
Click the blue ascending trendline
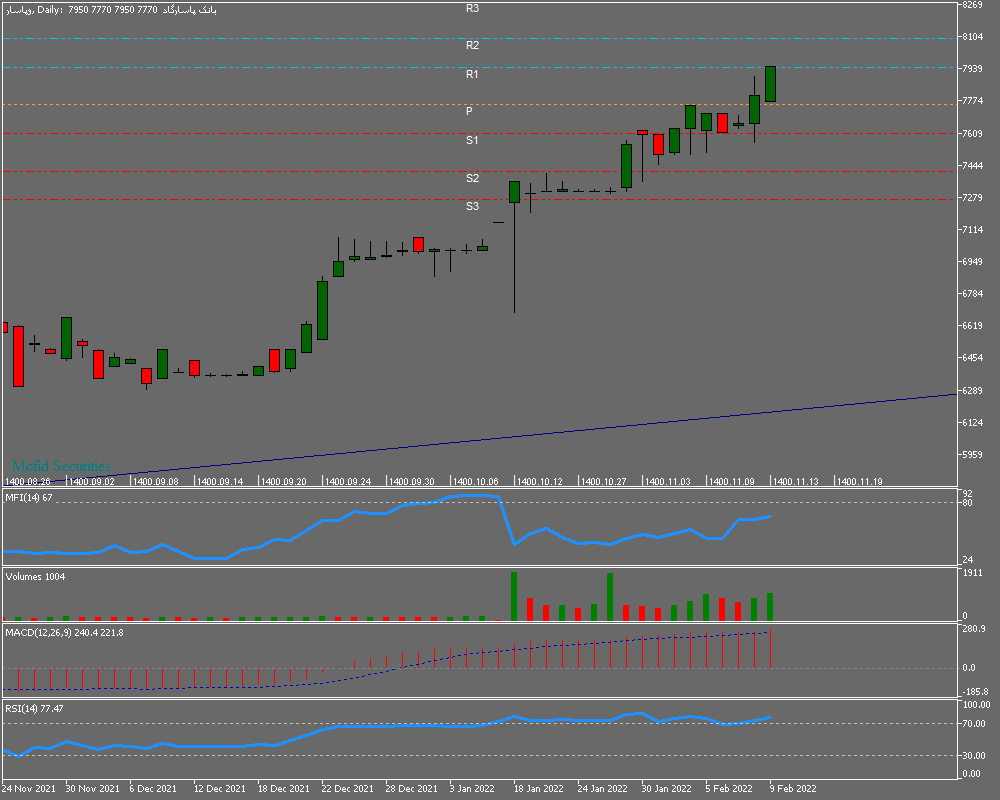tap(600, 432)
